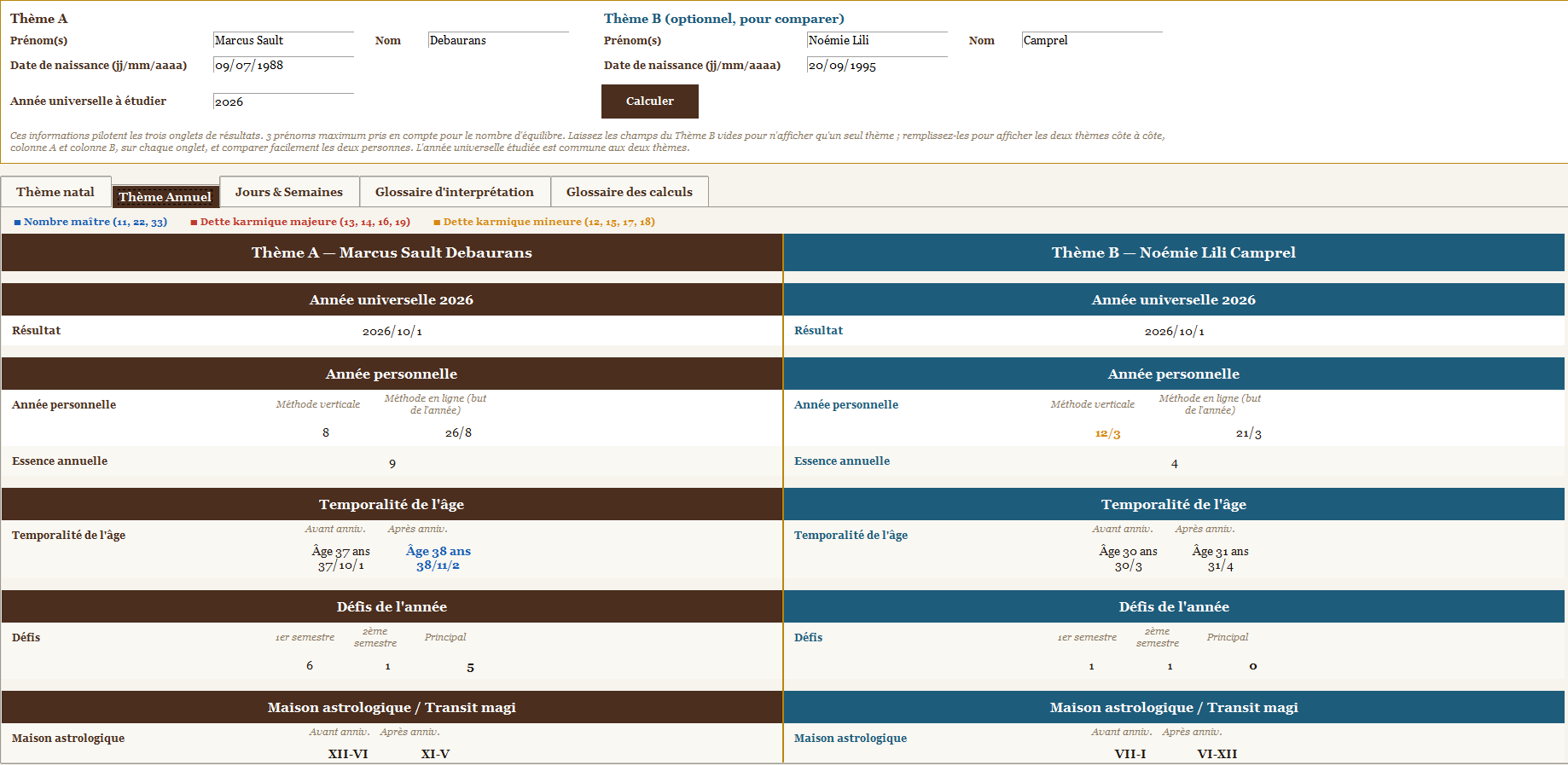Click the 'Thème A — Marcus Sault Debaurans' header
This screenshot has height=765, width=1568.
(392, 252)
